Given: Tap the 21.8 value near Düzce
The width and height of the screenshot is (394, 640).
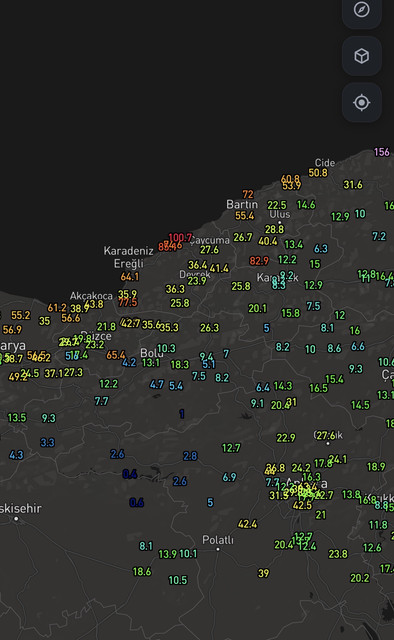Looking at the screenshot, I should pyautogui.click(x=106, y=327).
